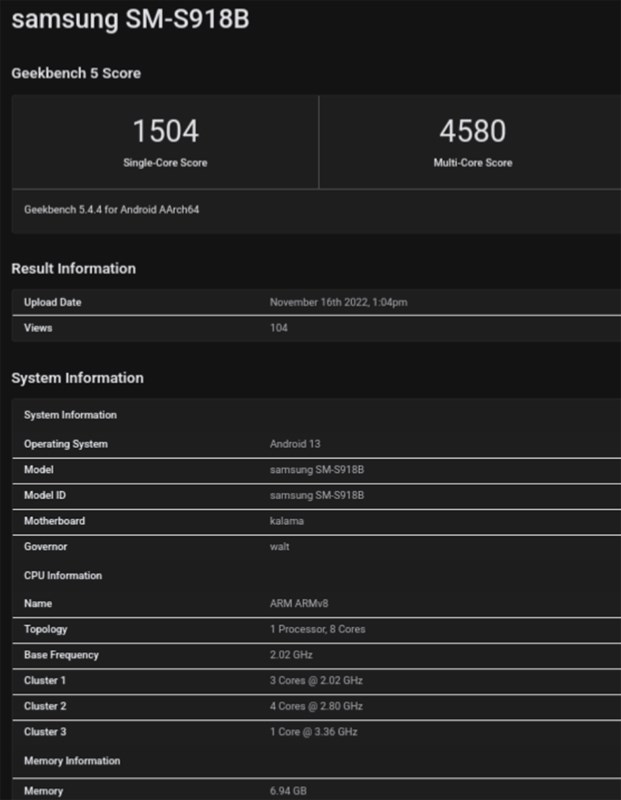The width and height of the screenshot is (621, 800).
Task: Click the '1 Processor, 8 Cores' value
Action: click(x=317, y=629)
